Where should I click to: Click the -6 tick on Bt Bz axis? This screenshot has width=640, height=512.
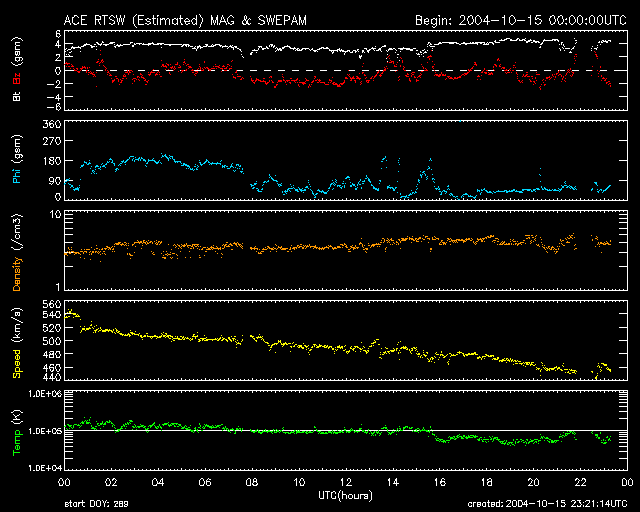(x=56, y=107)
